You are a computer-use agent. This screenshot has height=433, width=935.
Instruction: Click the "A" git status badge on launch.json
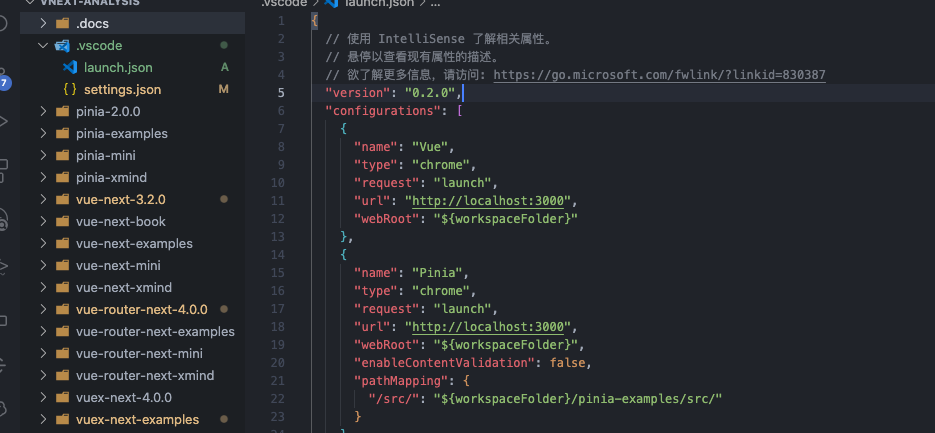[x=225, y=67]
